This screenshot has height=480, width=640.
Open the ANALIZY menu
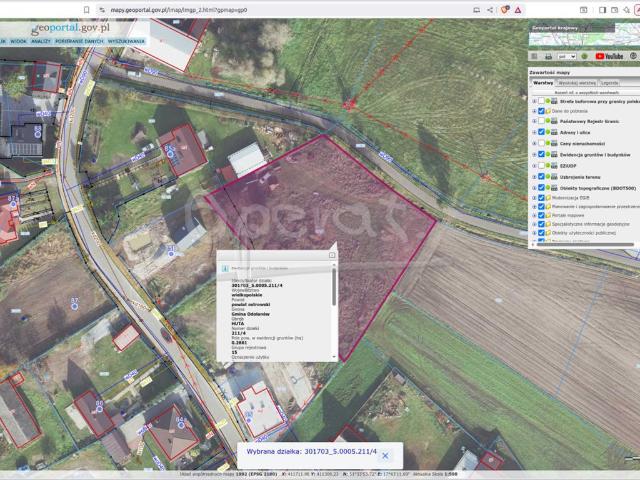click(41, 41)
